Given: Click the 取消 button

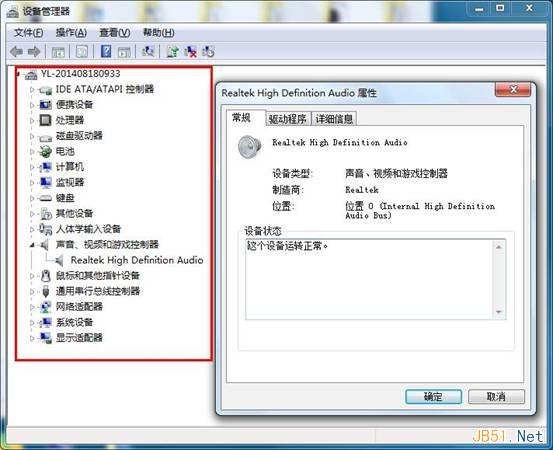Looking at the screenshot, I should pos(496,397).
